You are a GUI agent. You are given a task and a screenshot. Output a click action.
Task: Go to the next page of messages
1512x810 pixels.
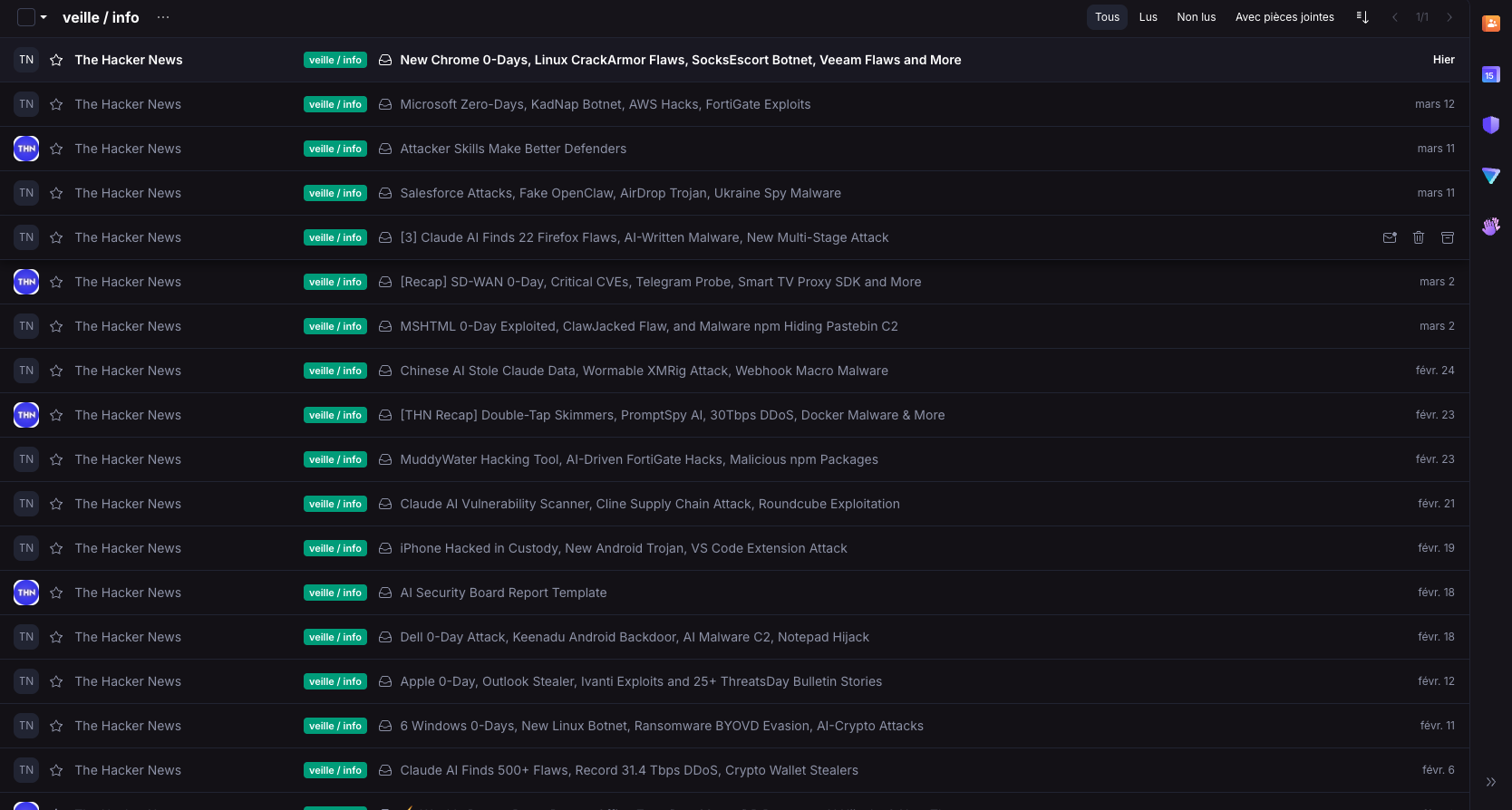click(x=1449, y=17)
